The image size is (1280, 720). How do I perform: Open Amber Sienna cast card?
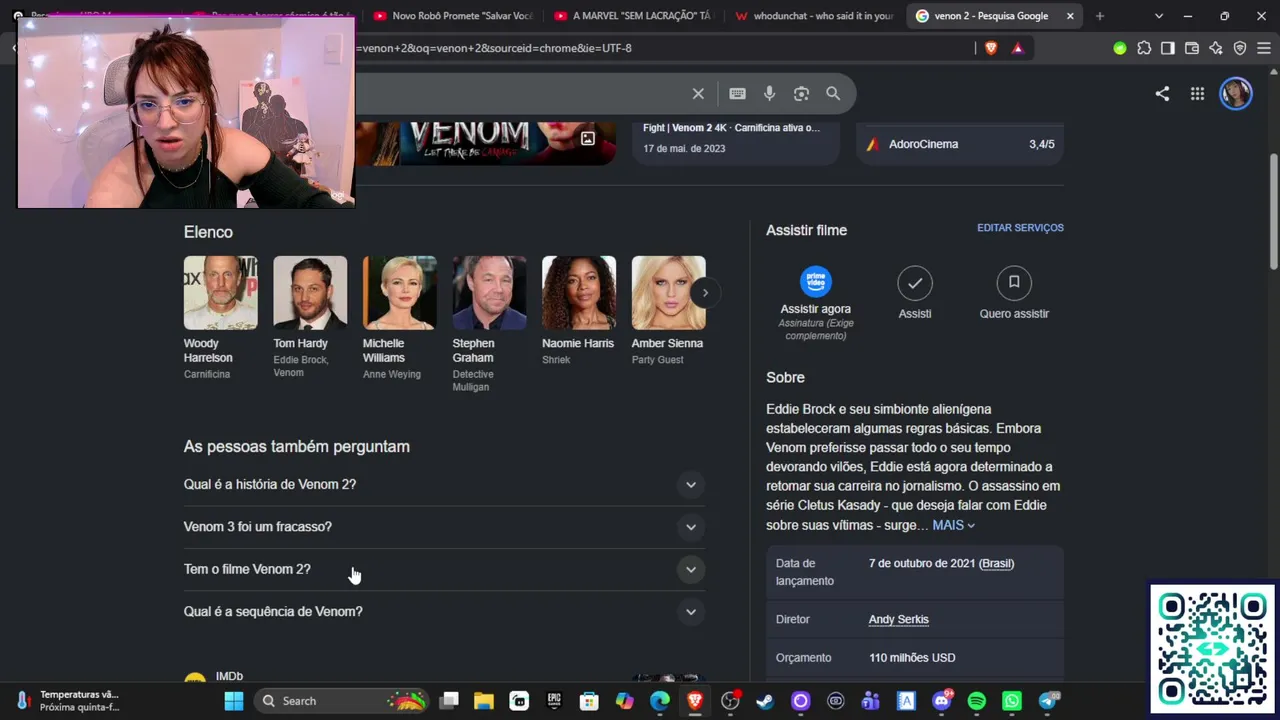[x=668, y=311]
